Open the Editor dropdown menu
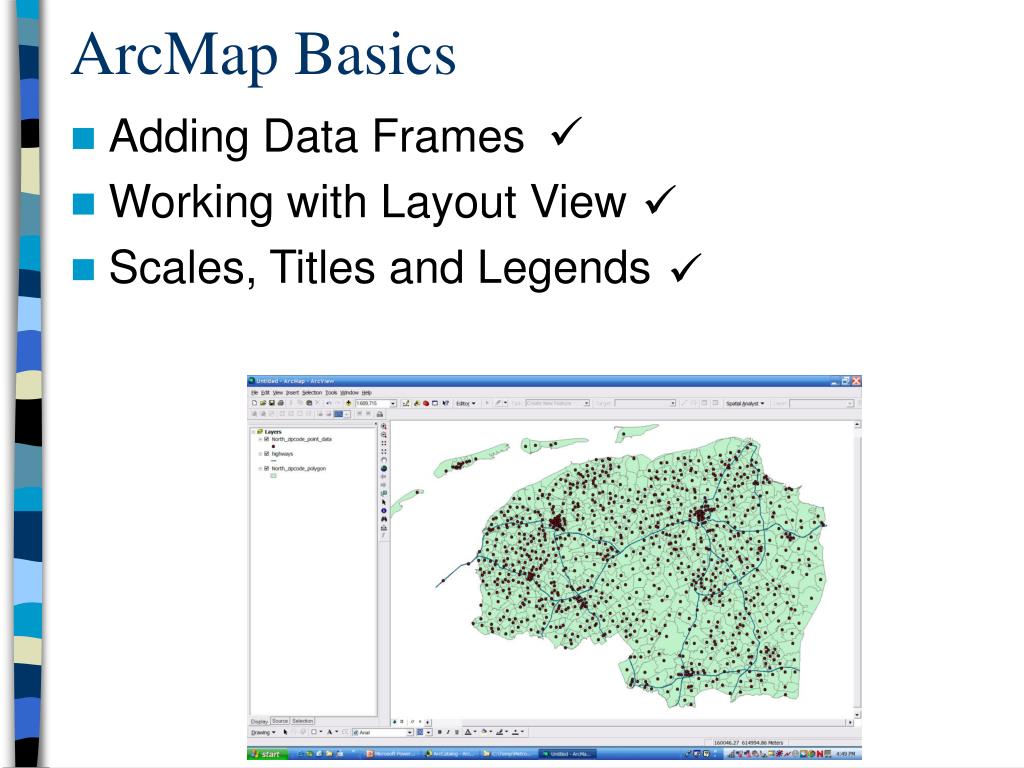The width and height of the screenshot is (1024, 768). tap(465, 403)
